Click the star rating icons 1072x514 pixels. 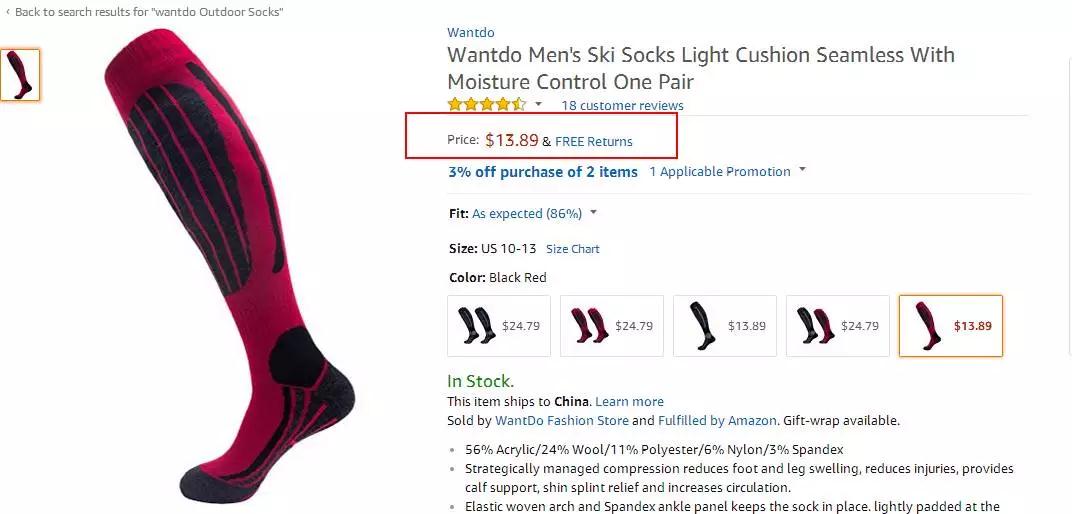click(x=486, y=105)
